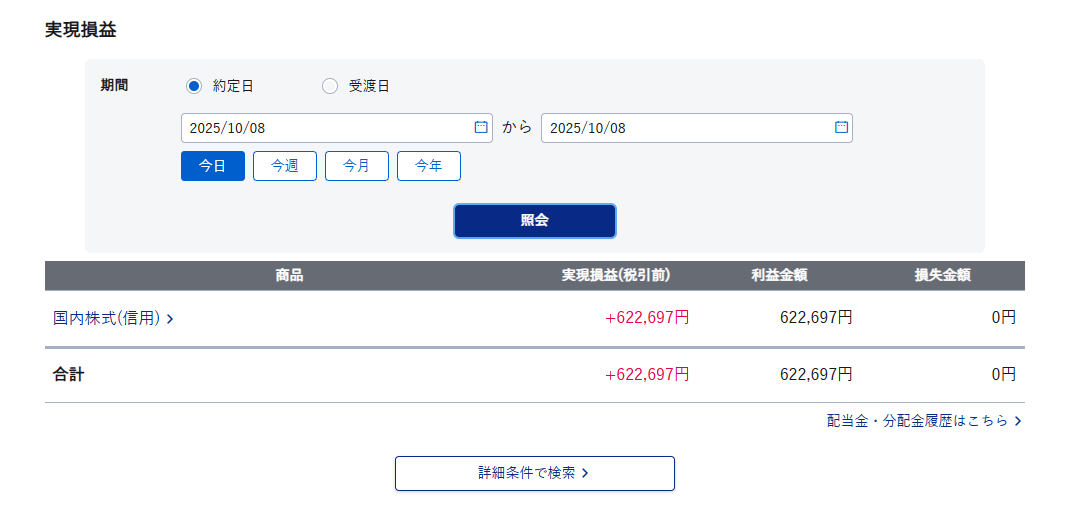Set the period to 今週
The width and height of the screenshot is (1086, 526).
tap(285, 166)
